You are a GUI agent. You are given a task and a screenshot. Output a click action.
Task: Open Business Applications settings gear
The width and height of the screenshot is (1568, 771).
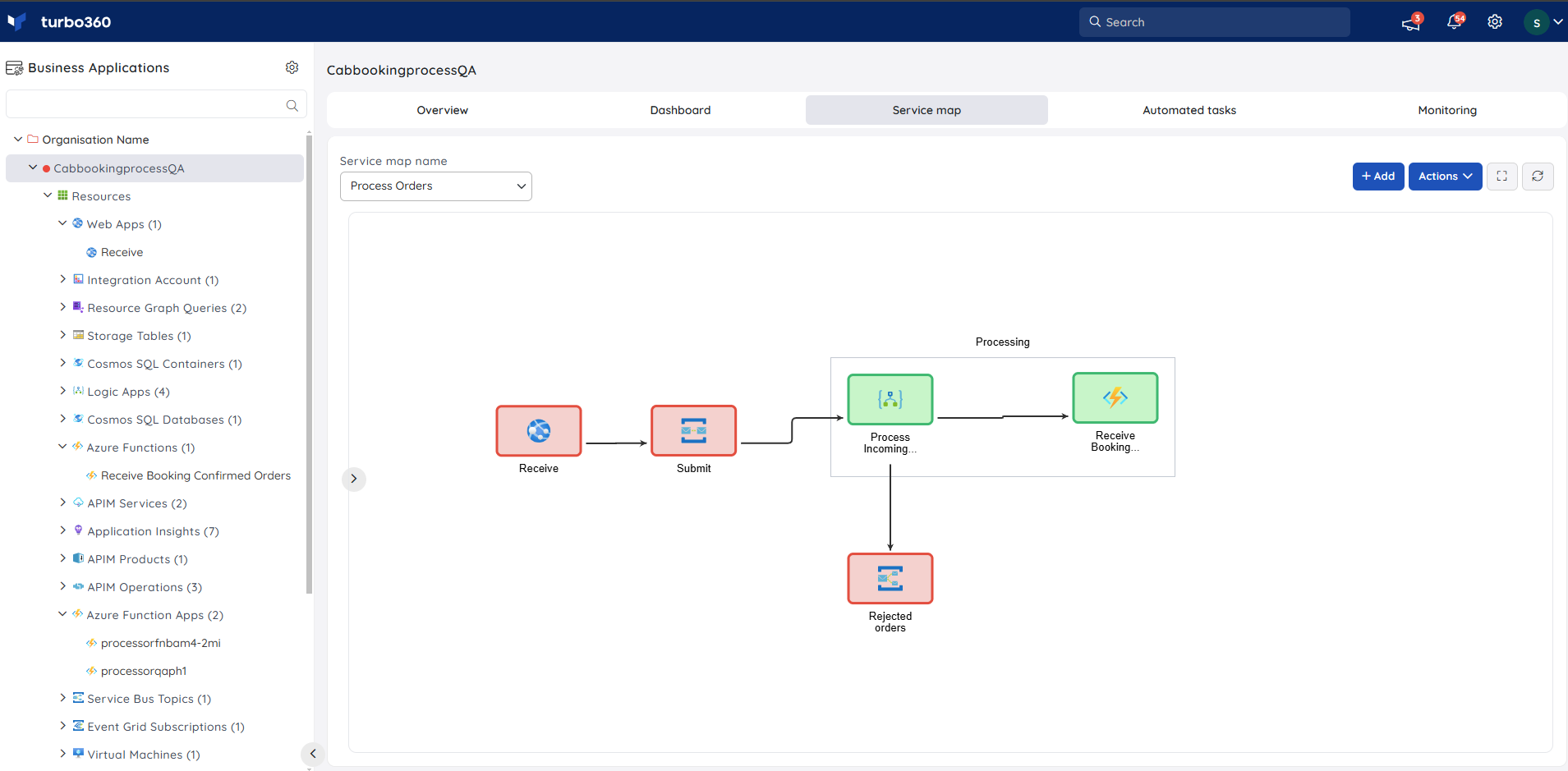pos(292,67)
